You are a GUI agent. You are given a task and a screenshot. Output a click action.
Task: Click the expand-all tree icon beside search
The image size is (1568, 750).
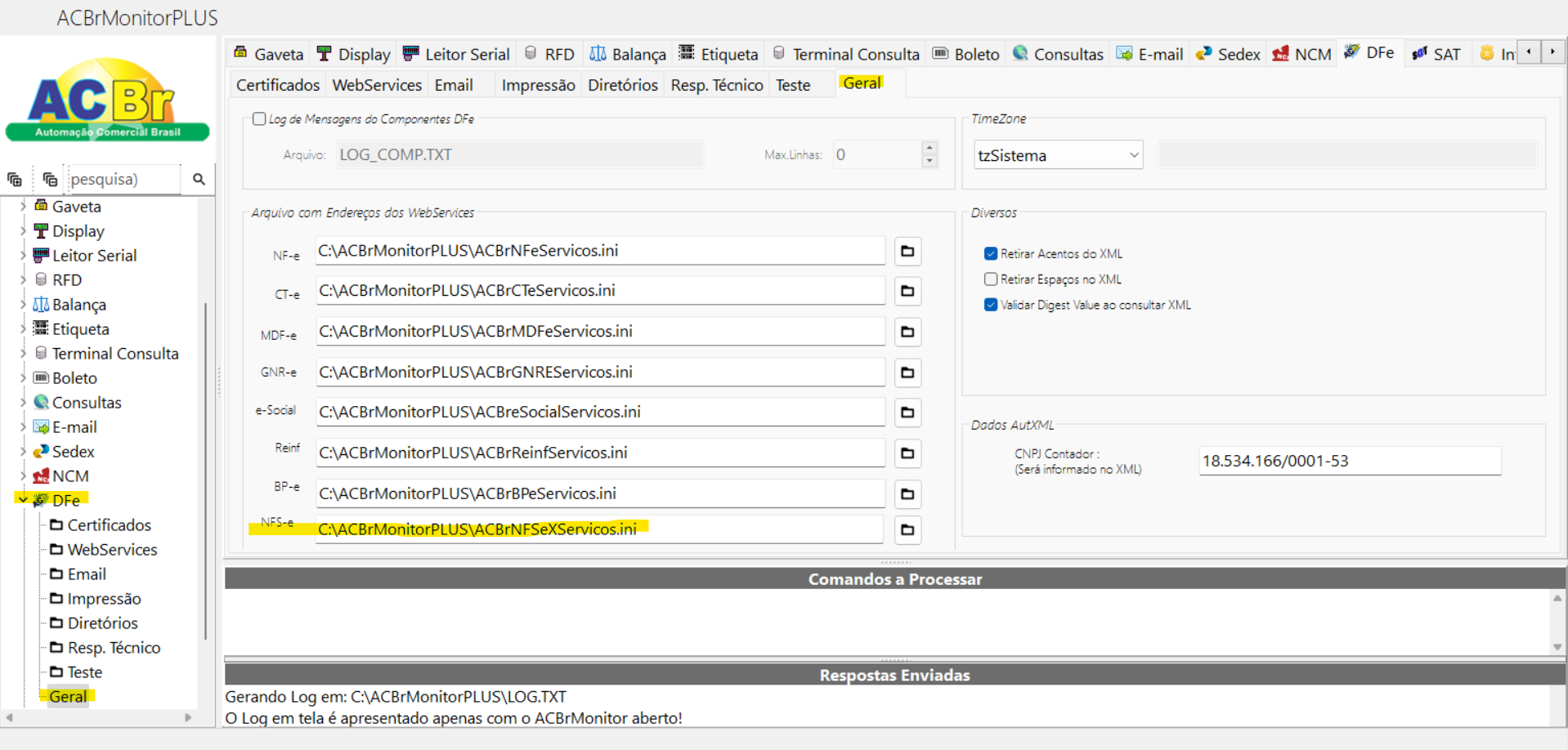tap(15, 179)
